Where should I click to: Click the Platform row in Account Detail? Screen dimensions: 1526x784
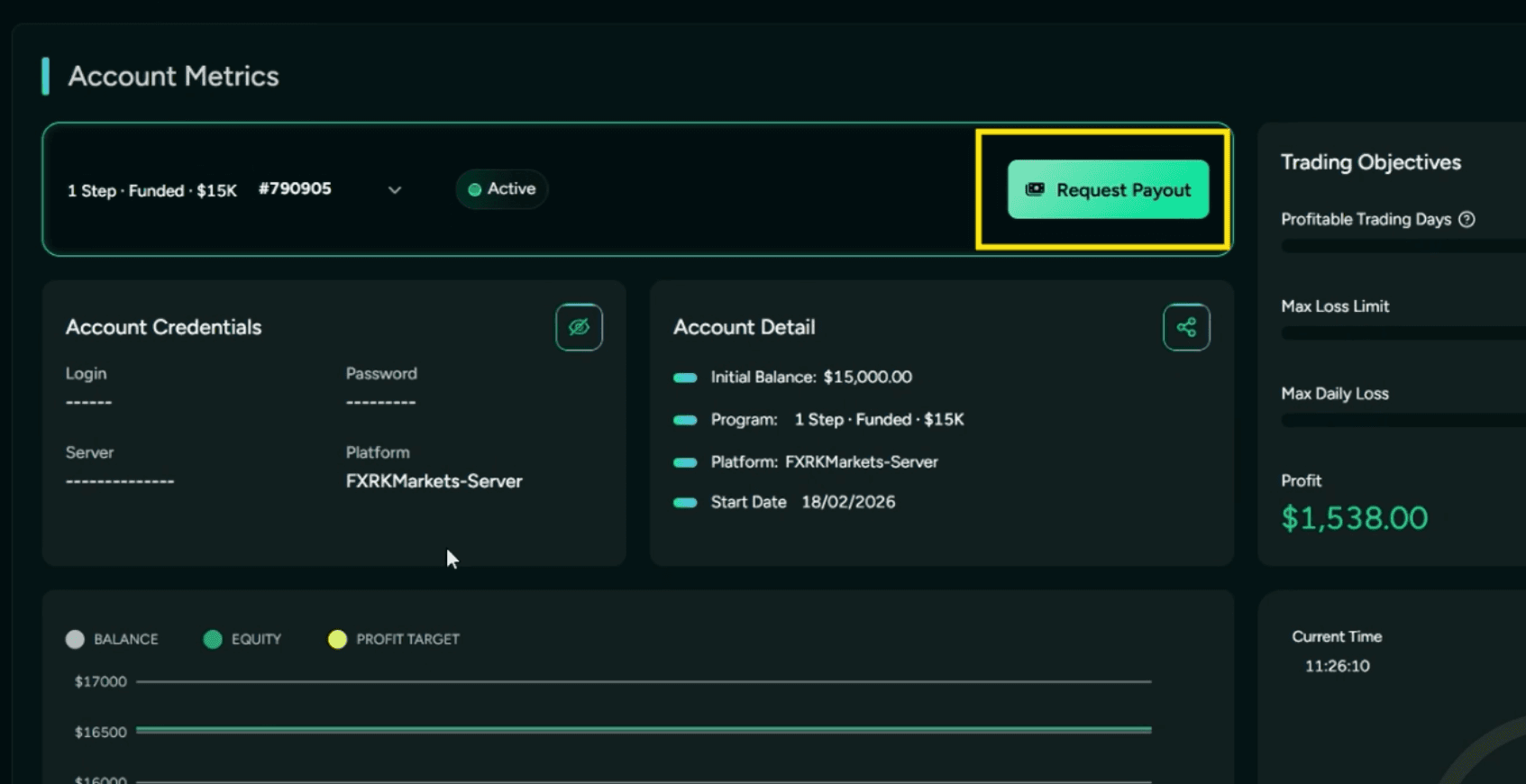pyautogui.click(x=806, y=461)
